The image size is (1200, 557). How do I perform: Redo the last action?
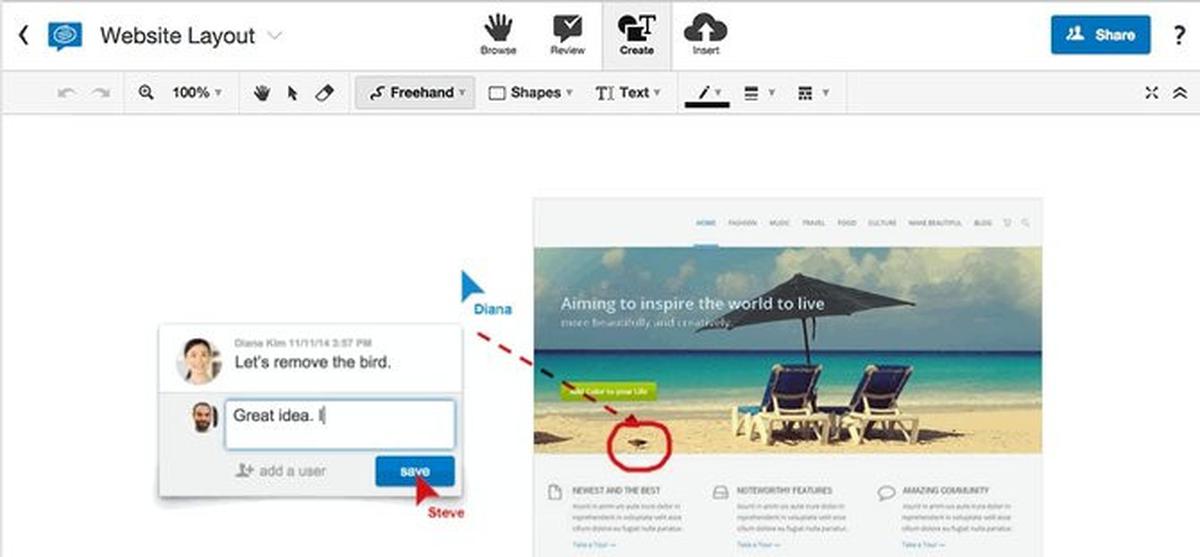tap(100, 92)
